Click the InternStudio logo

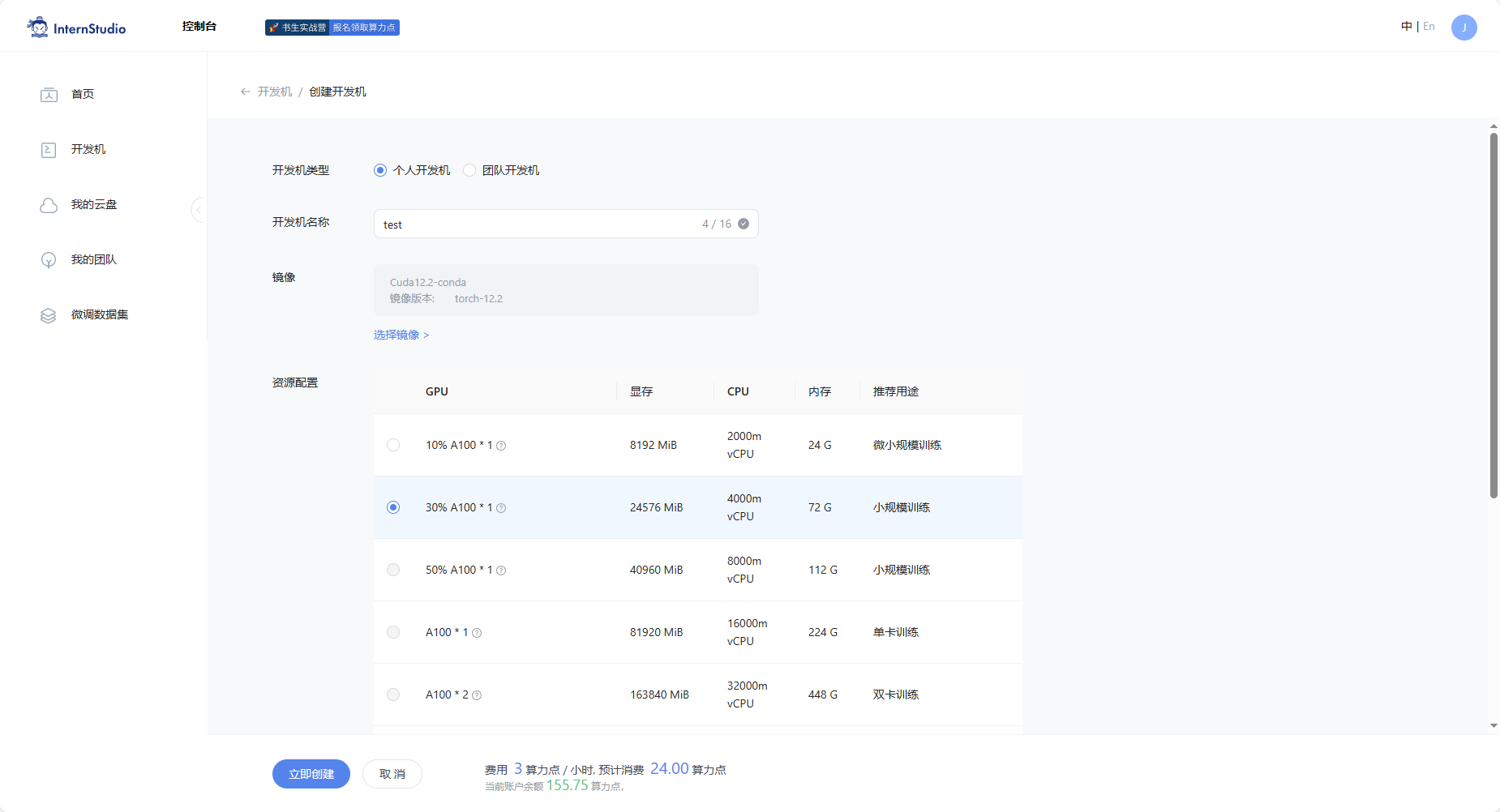(x=76, y=28)
